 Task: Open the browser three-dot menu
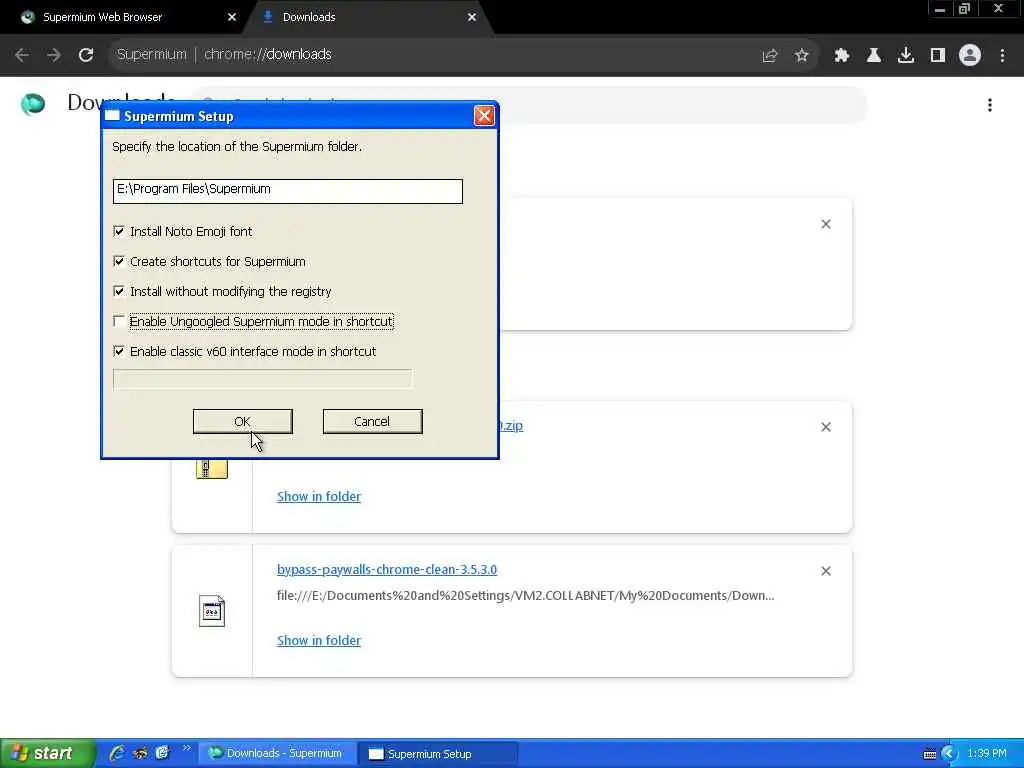(x=1002, y=56)
